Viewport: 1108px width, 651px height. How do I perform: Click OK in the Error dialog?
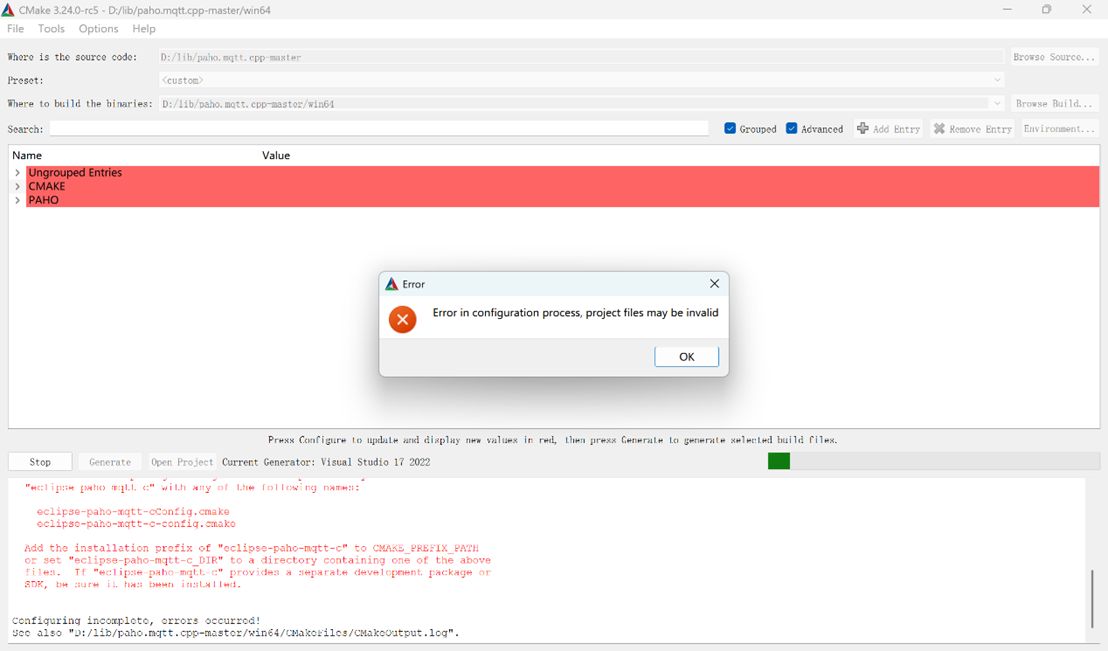[686, 357]
